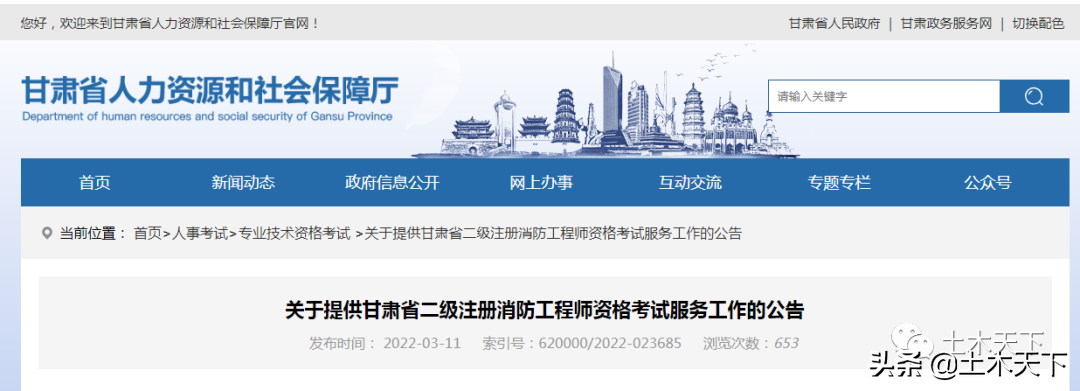This screenshot has height=391, width=1080.
Task: Click the breadcrumb's current announcement title
Action: pos(553,233)
